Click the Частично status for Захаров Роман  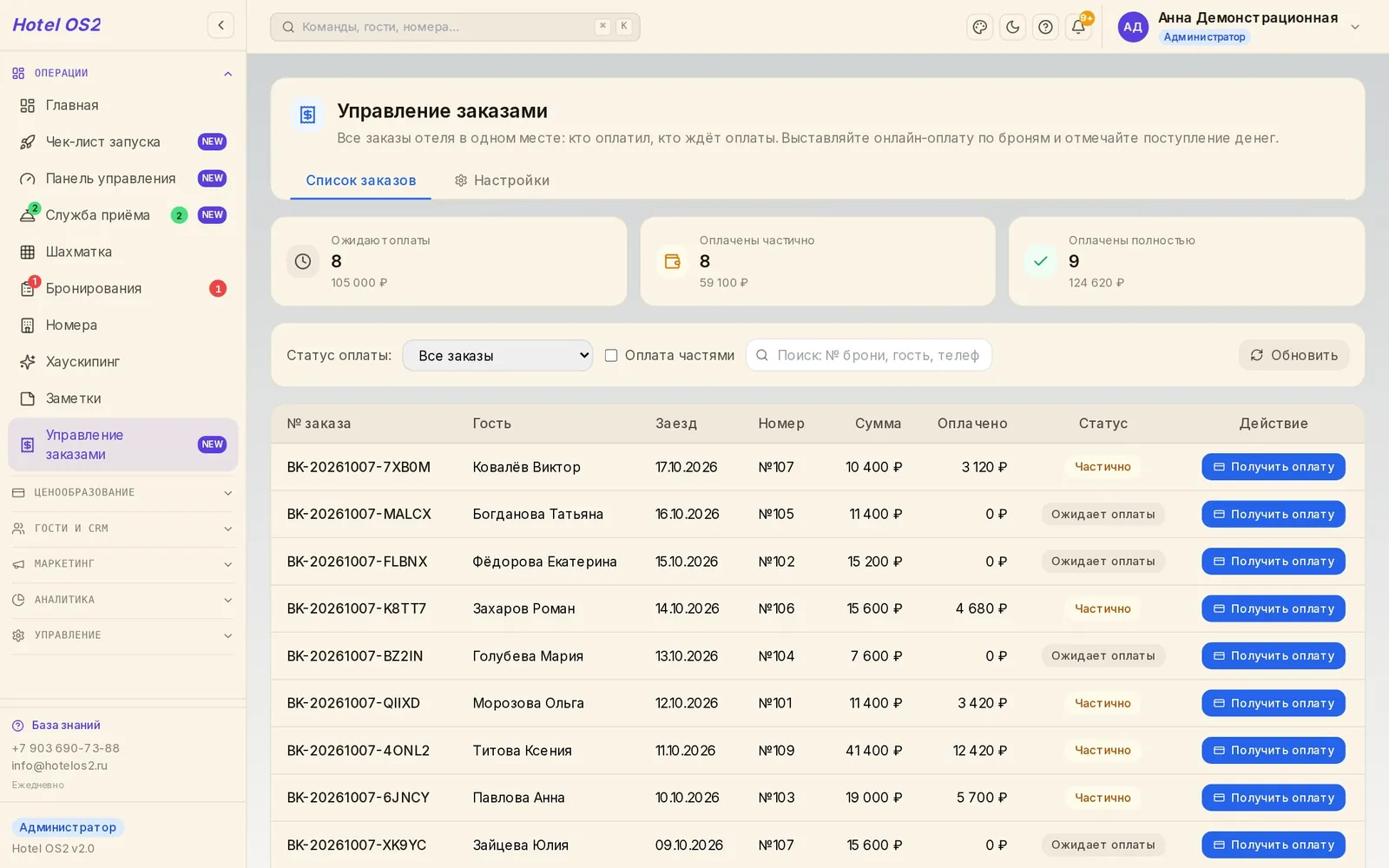(1103, 608)
